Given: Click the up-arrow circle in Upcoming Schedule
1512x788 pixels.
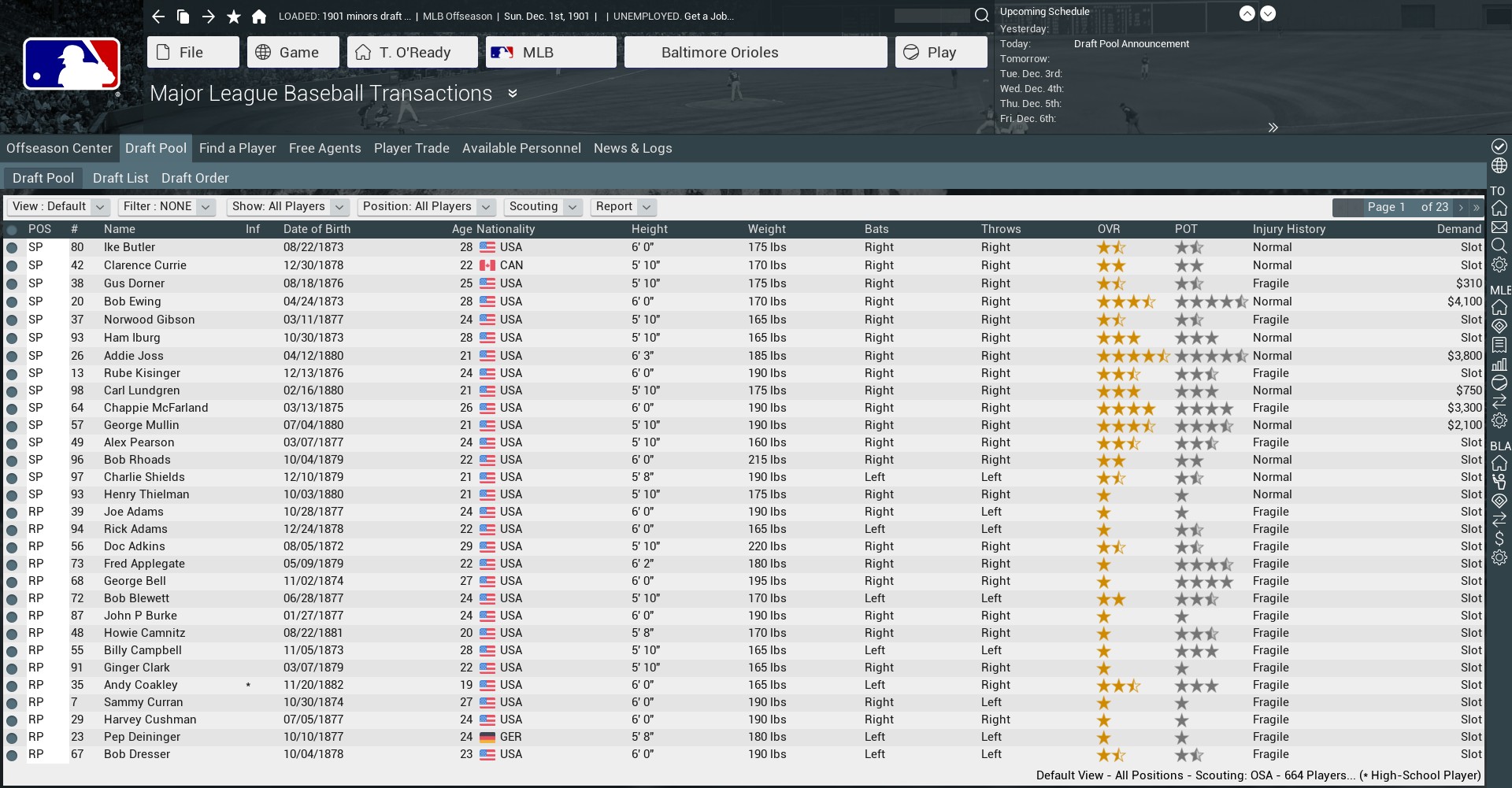Looking at the screenshot, I should tap(1247, 13).
